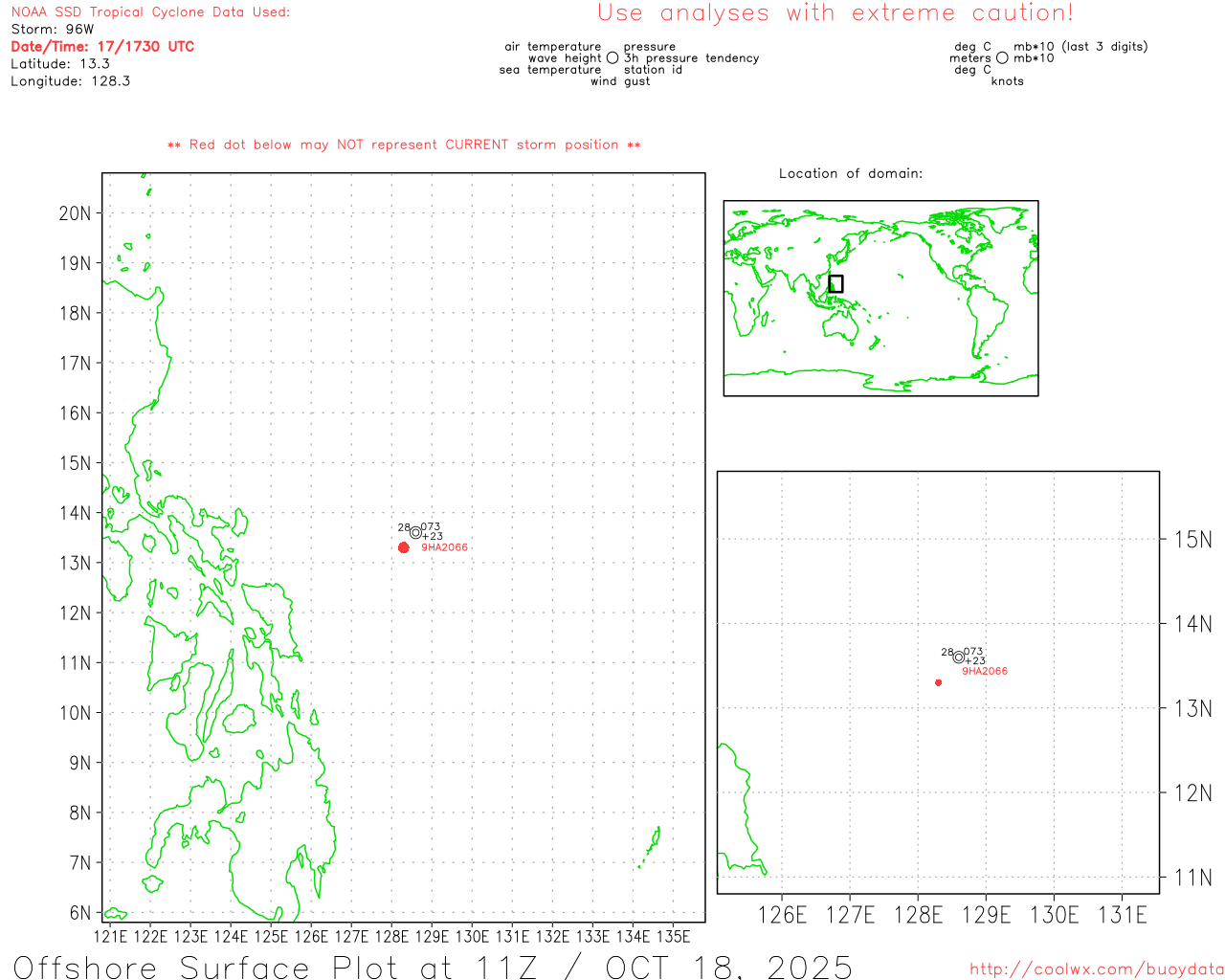Click the black domain rectangle on world map
The image size is (1225, 980).
835,283
